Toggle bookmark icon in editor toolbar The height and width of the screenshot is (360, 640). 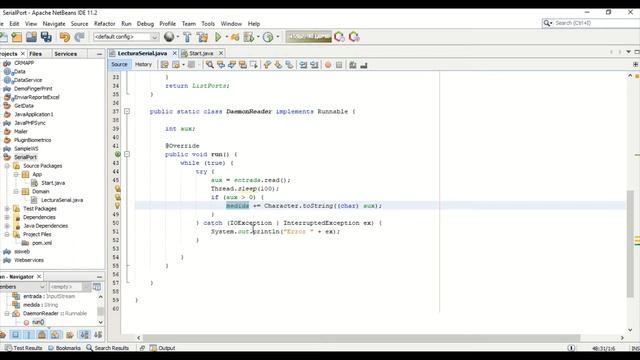click(x=289, y=64)
